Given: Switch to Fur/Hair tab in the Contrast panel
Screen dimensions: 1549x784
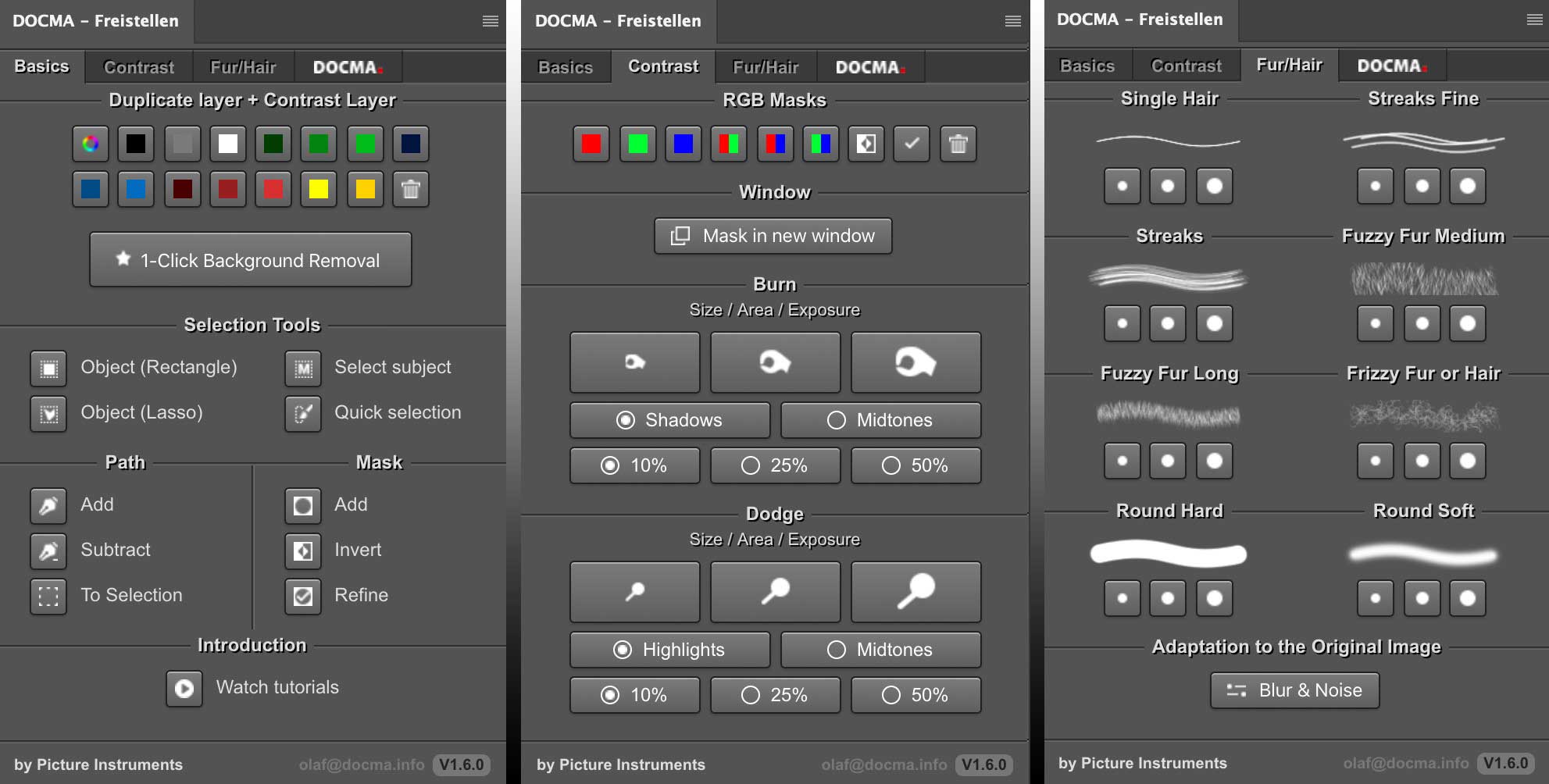Looking at the screenshot, I should (x=766, y=67).
